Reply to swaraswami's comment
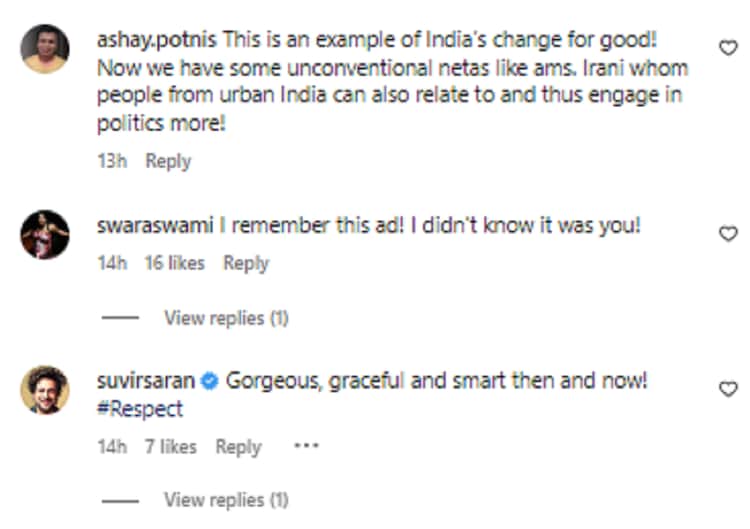 (246, 263)
